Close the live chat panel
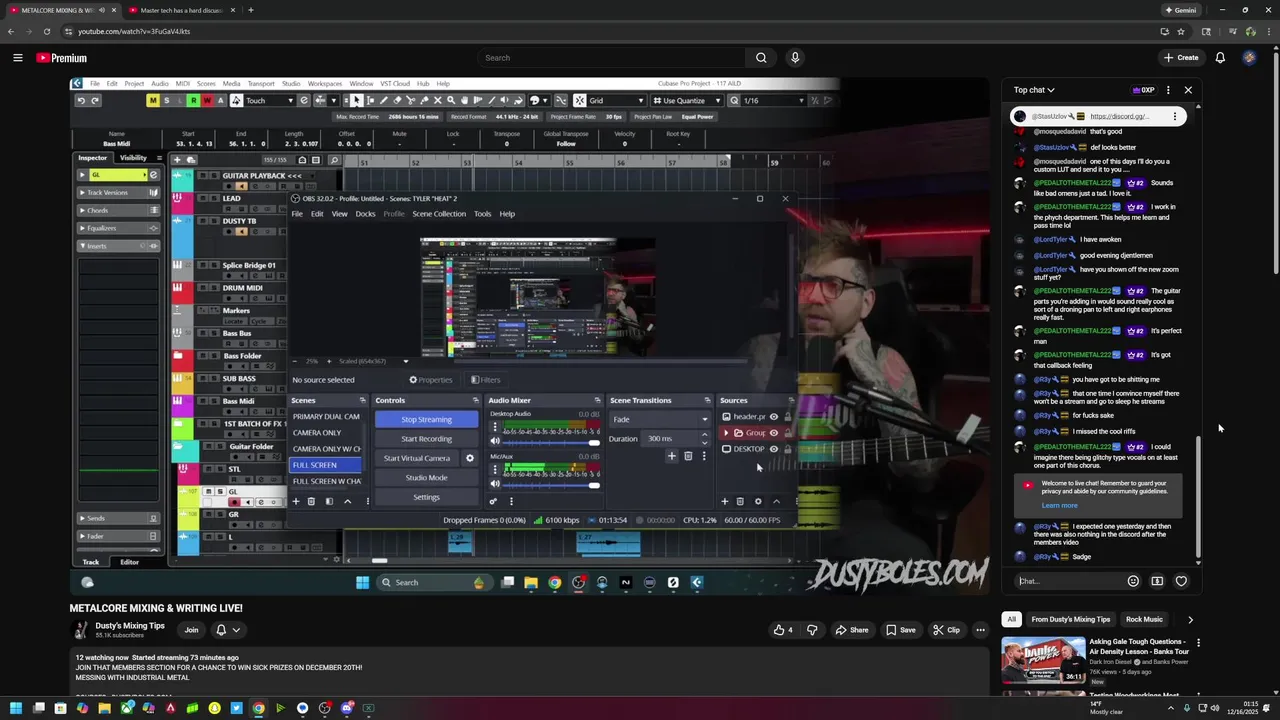Image resolution: width=1280 pixels, height=720 pixels. (x=1188, y=90)
